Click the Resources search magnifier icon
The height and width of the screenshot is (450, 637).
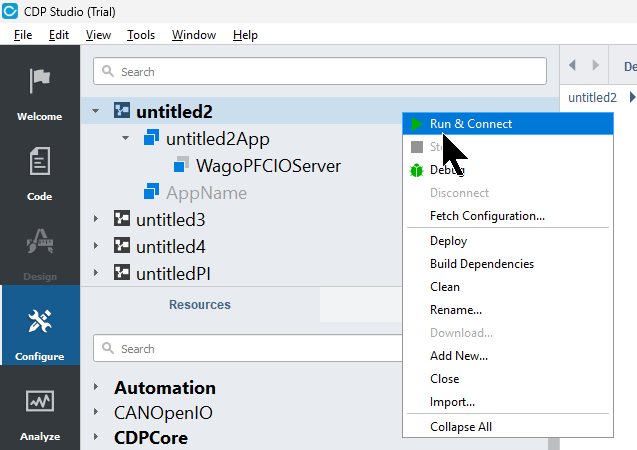[x=108, y=348]
